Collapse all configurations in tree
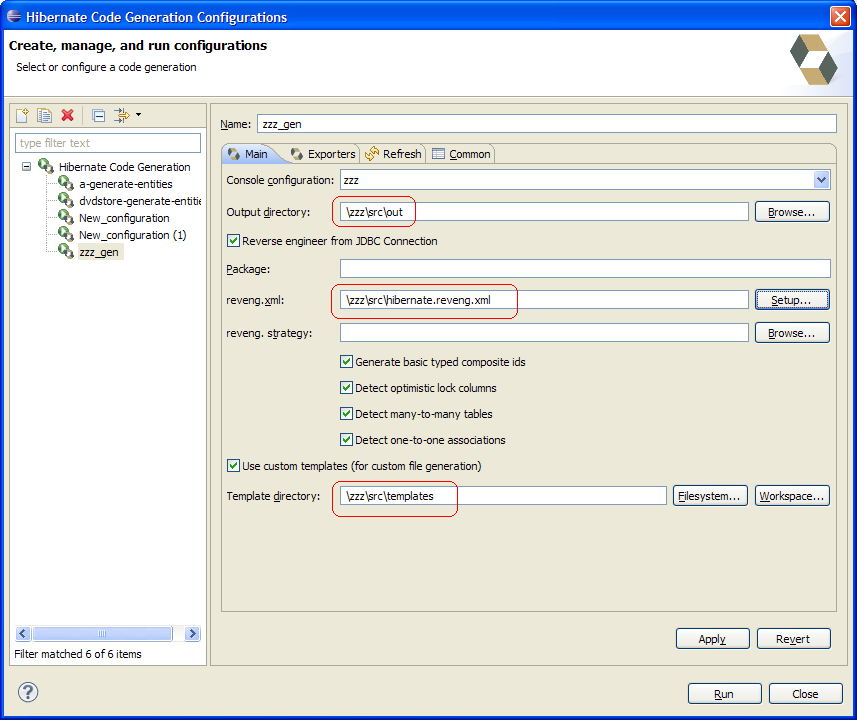The image size is (857, 720). click(x=99, y=115)
